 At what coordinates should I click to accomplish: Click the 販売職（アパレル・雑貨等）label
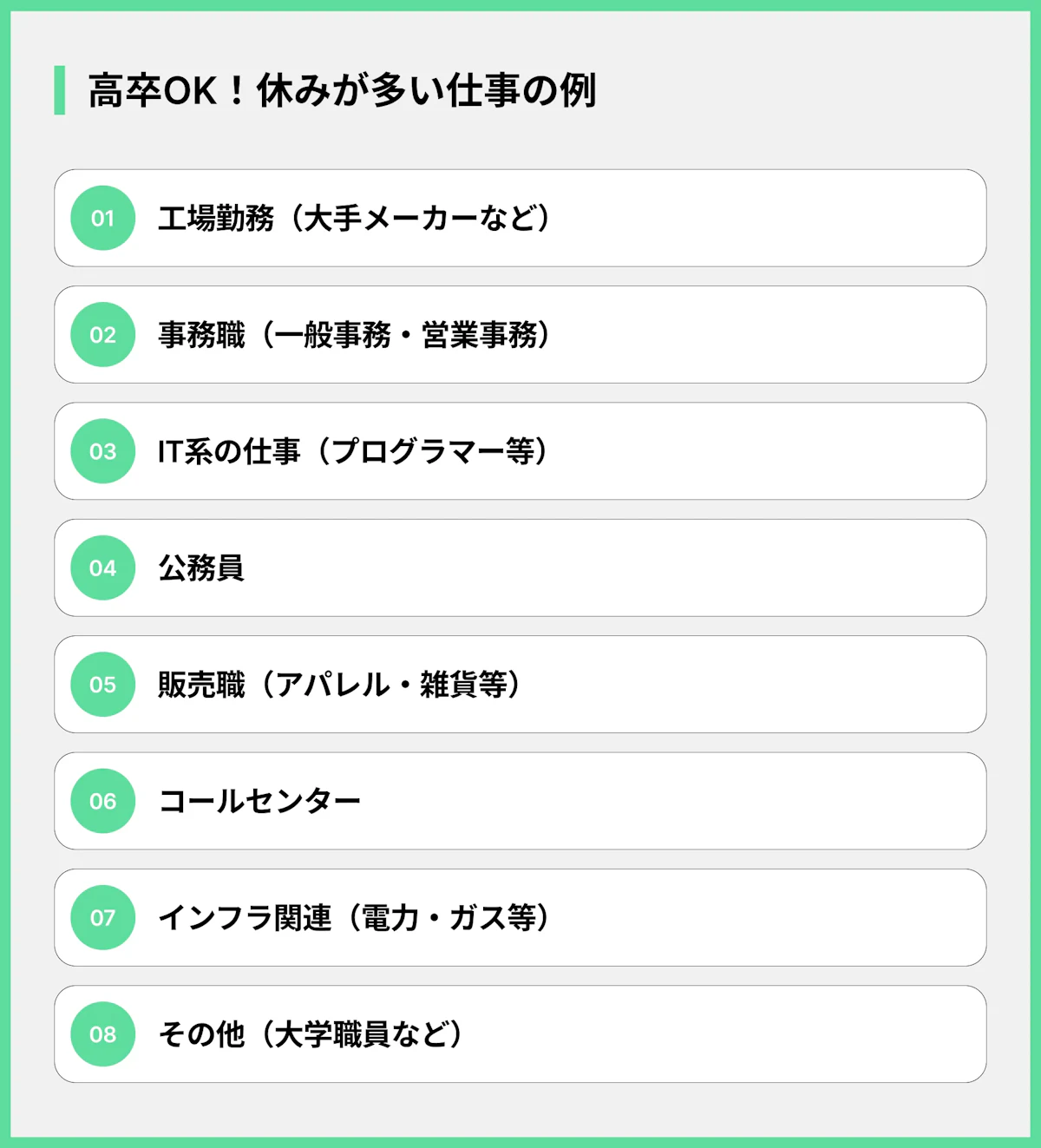coord(339,685)
